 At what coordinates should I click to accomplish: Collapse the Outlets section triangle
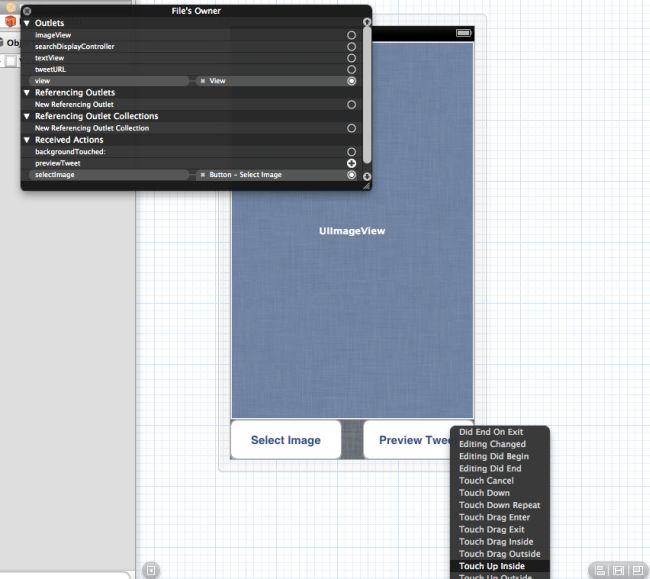click(x=27, y=23)
